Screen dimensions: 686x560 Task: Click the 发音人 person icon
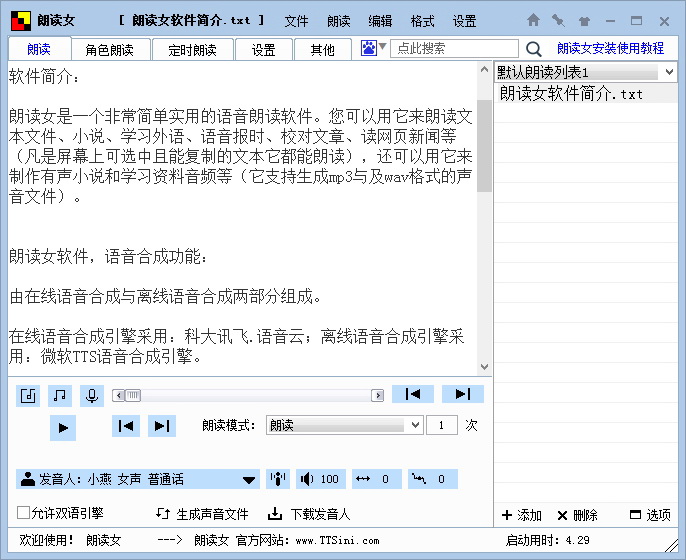click(28, 479)
